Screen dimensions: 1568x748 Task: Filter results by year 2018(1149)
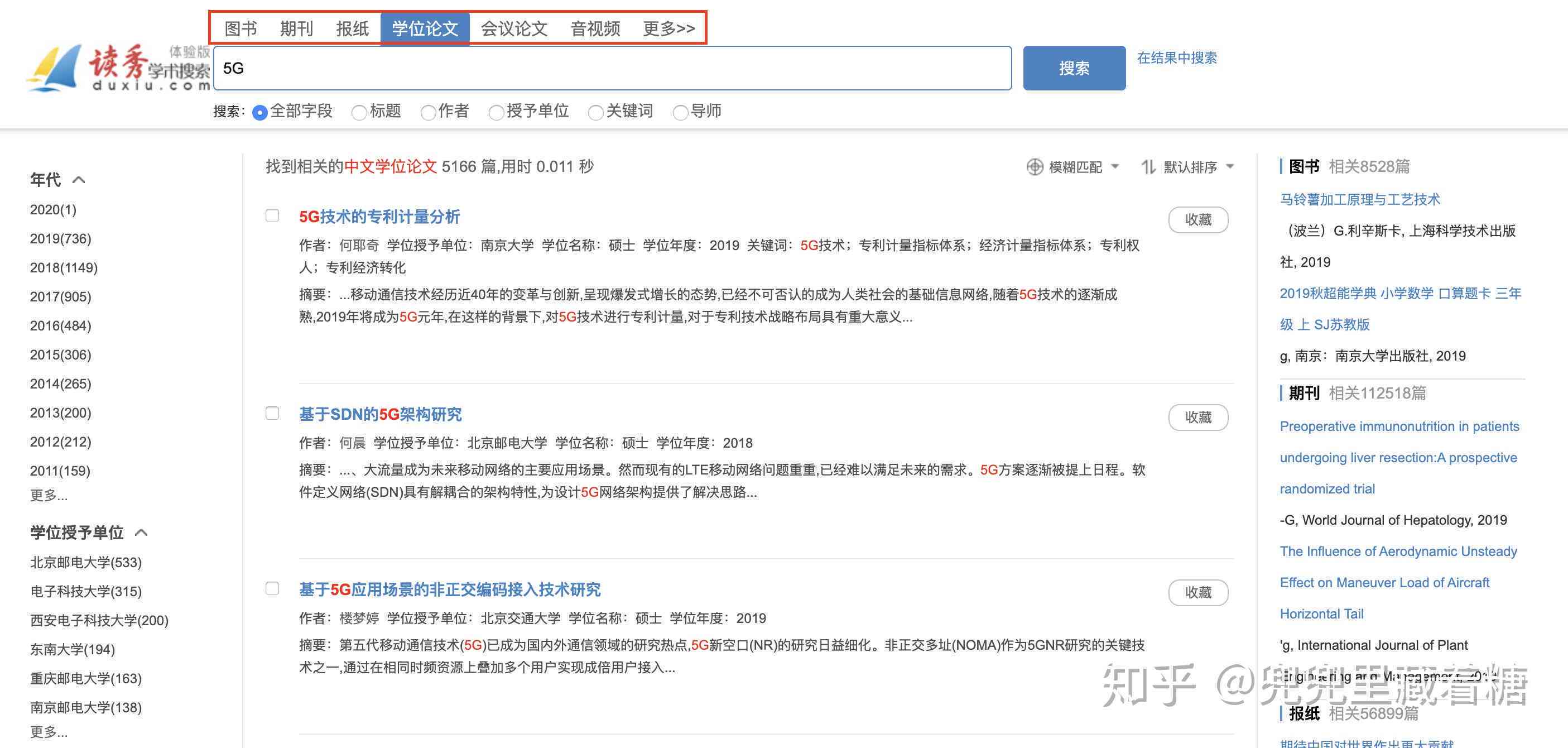pos(64,267)
